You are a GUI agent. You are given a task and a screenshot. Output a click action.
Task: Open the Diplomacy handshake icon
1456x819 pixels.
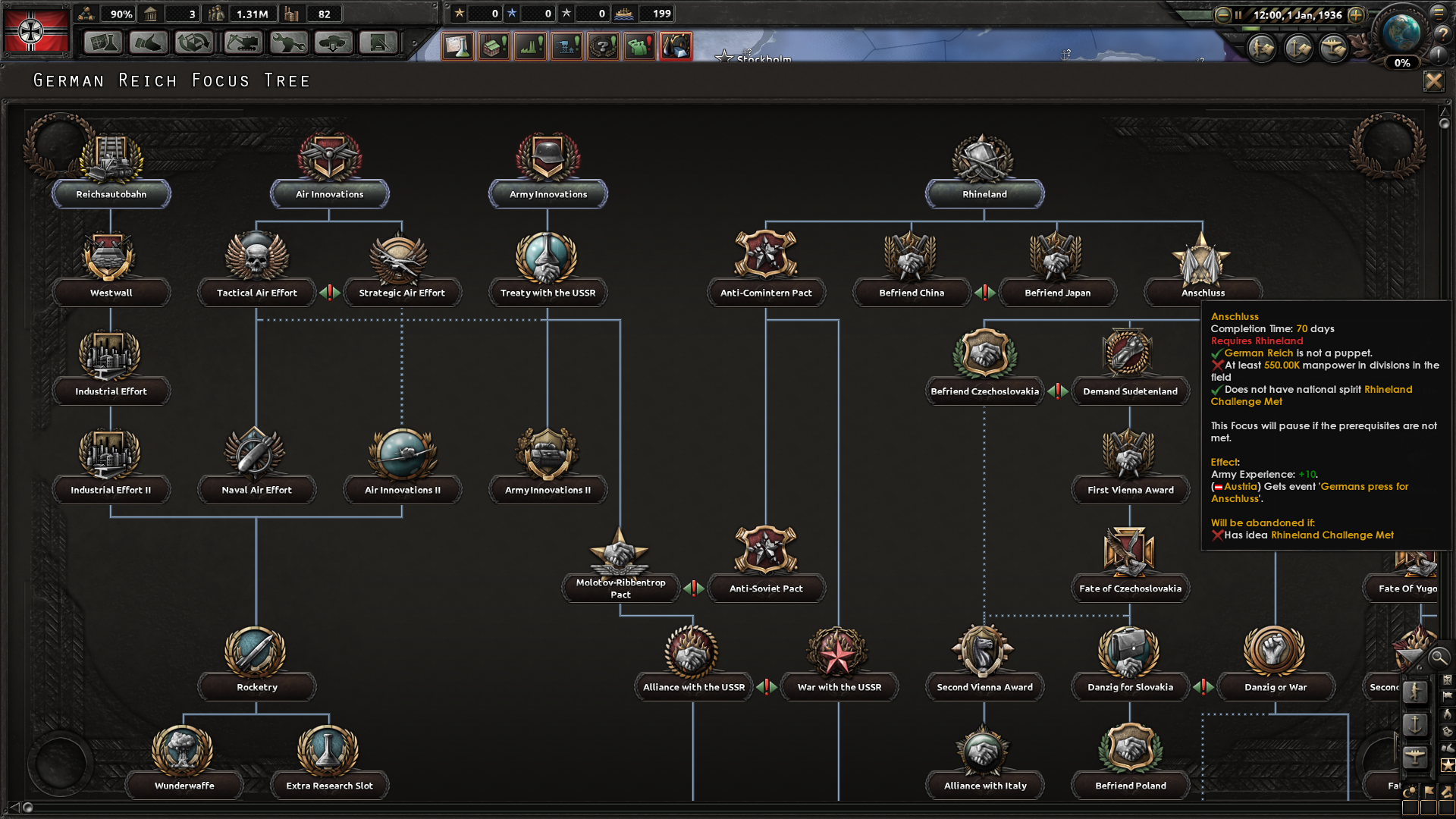148,42
